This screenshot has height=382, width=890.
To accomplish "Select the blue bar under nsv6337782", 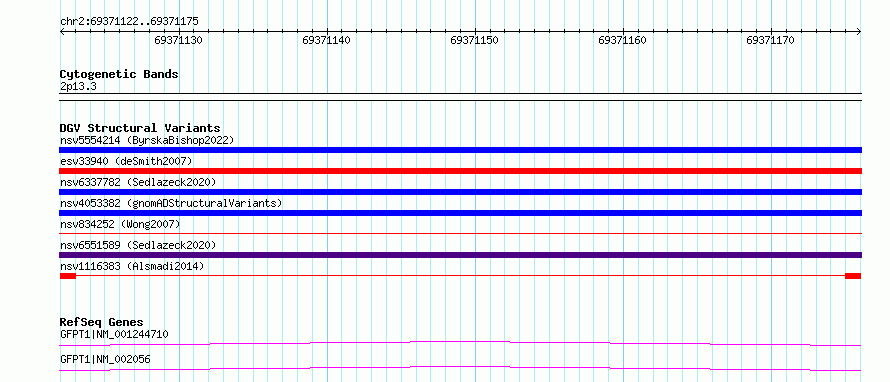I will [x=460, y=192].
